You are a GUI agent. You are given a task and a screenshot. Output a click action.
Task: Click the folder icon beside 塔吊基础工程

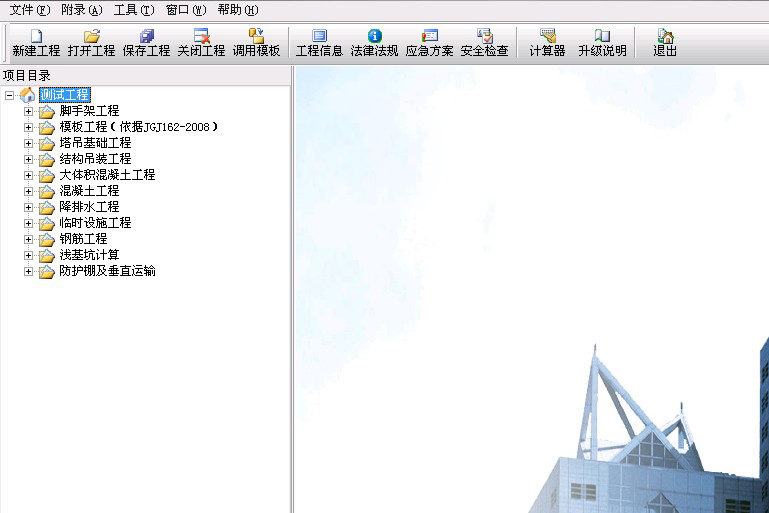click(47, 144)
